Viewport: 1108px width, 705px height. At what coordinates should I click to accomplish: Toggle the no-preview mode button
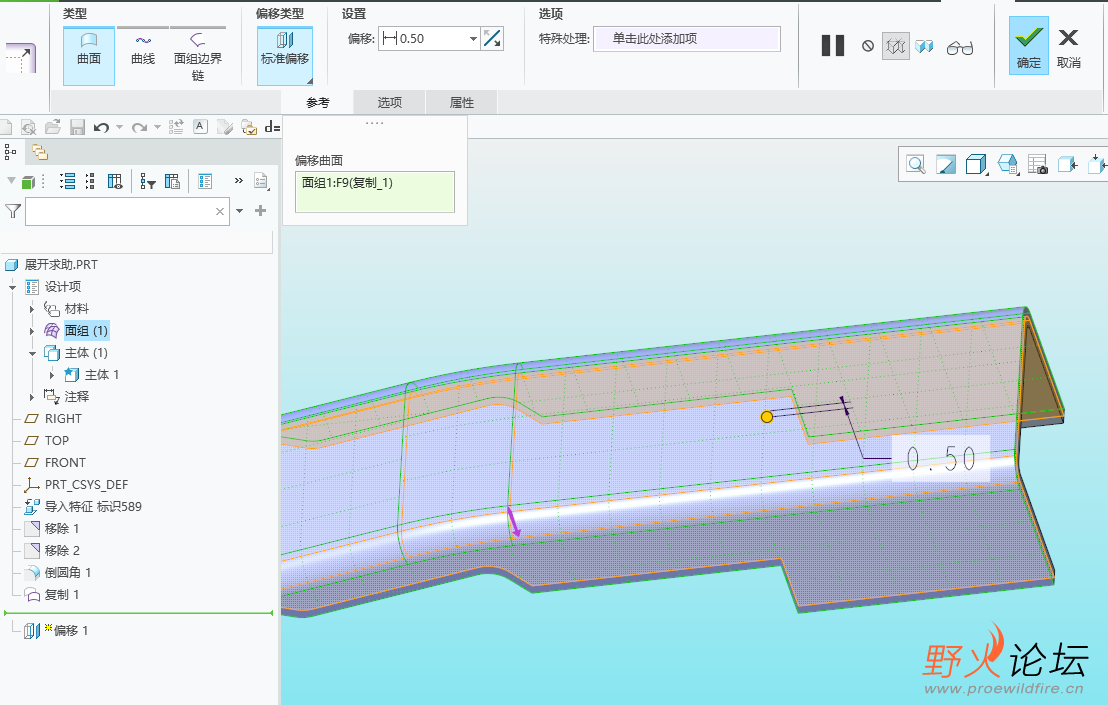[x=868, y=46]
